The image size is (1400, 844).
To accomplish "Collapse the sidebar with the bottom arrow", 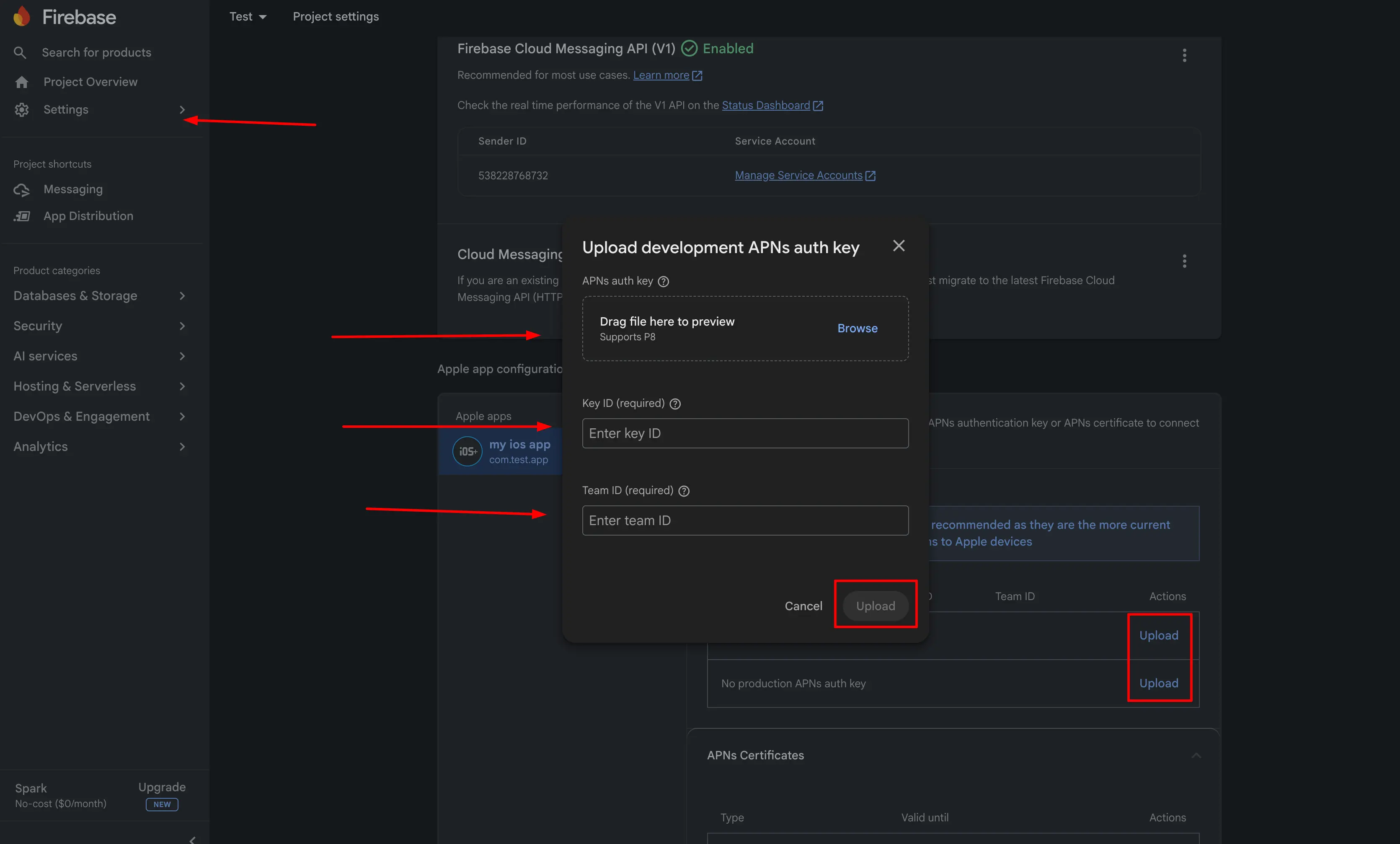I will [192, 841].
